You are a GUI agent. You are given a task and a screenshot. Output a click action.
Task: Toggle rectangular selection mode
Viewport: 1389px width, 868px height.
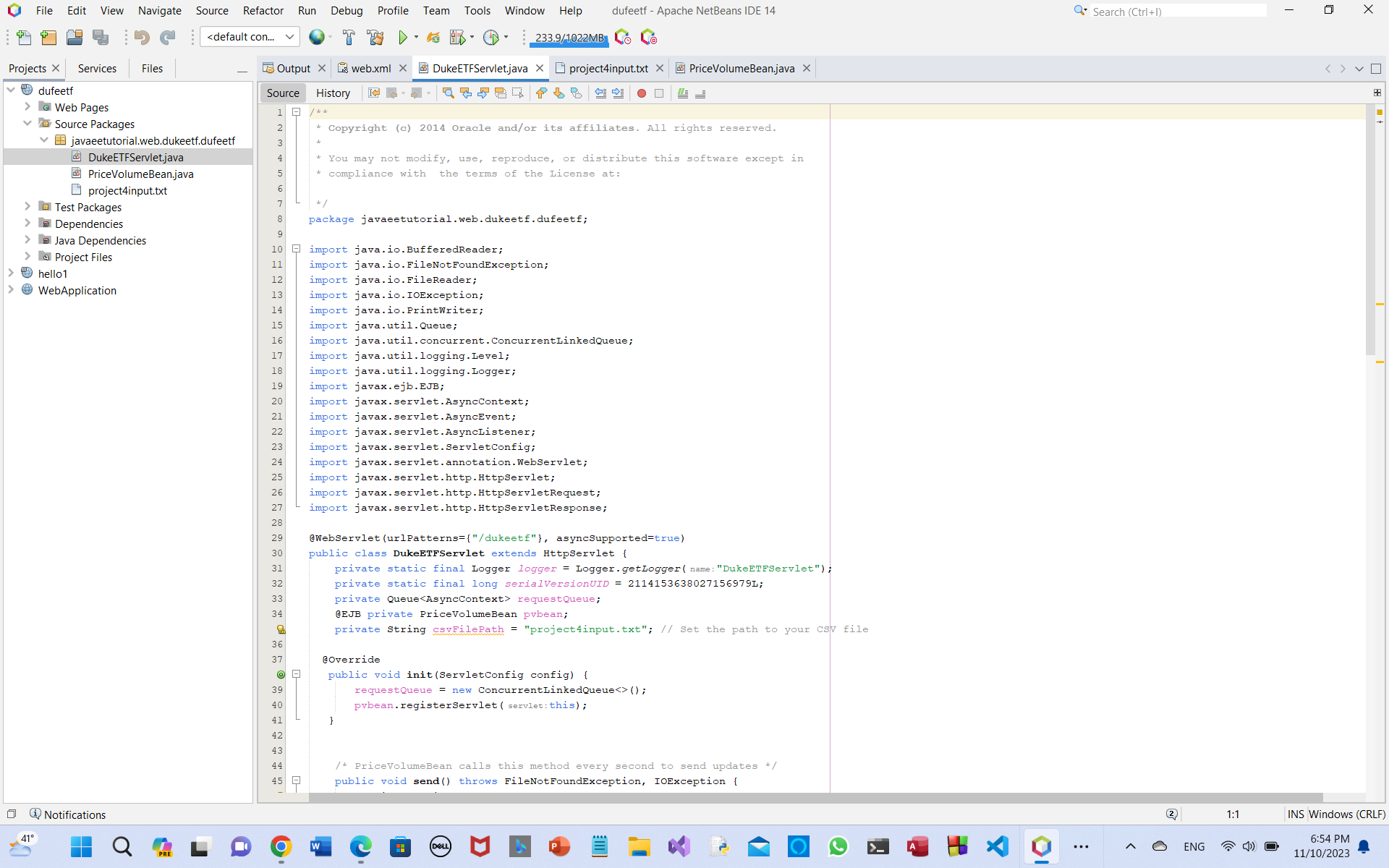[x=518, y=93]
